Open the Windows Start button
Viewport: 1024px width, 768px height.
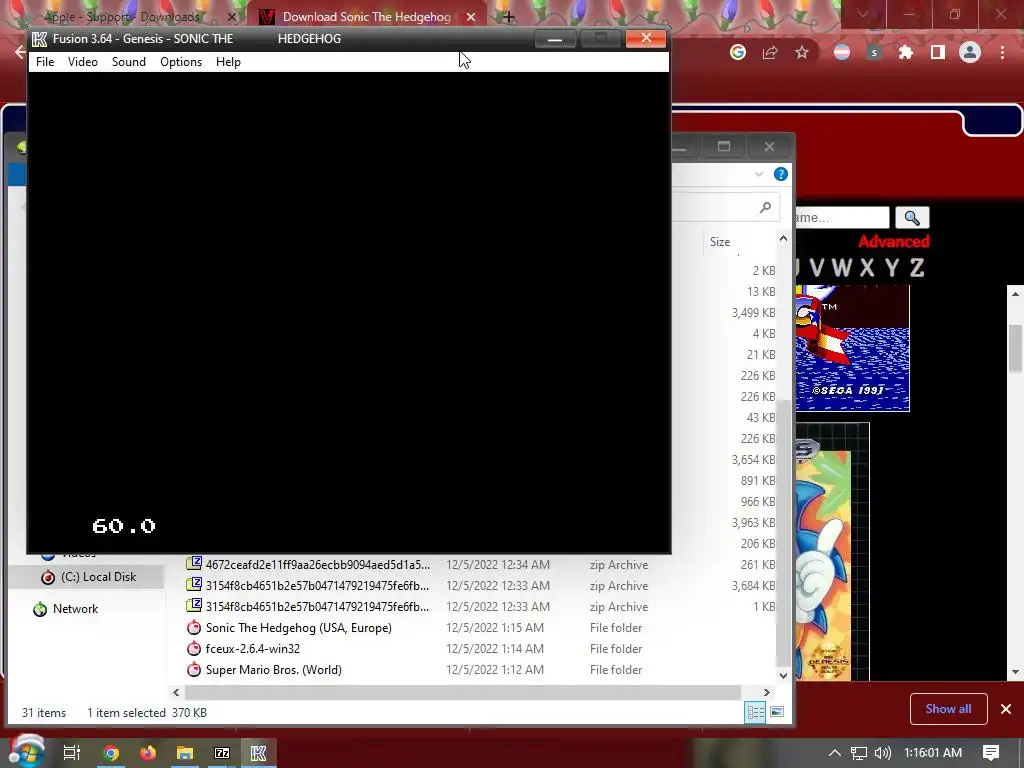(x=26, y=752)
